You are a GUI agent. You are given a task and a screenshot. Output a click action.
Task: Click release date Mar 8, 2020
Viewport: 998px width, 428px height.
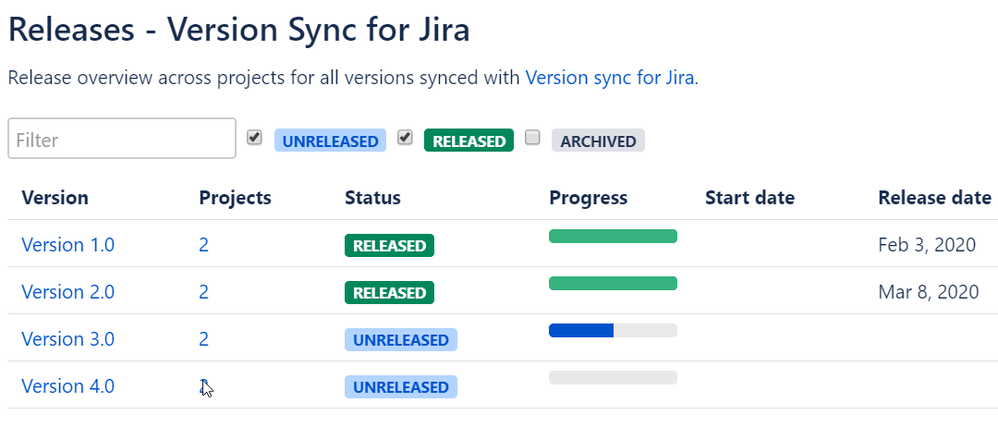pos(929,292)
